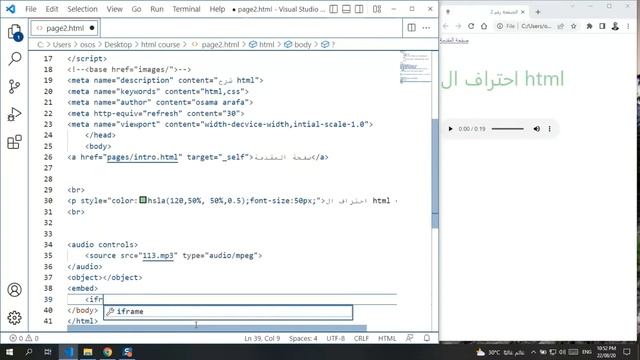The width and height of the screenshot is (640, 360).
Task: Toggle primary side bar layout icon
Action: coord(333,9)
